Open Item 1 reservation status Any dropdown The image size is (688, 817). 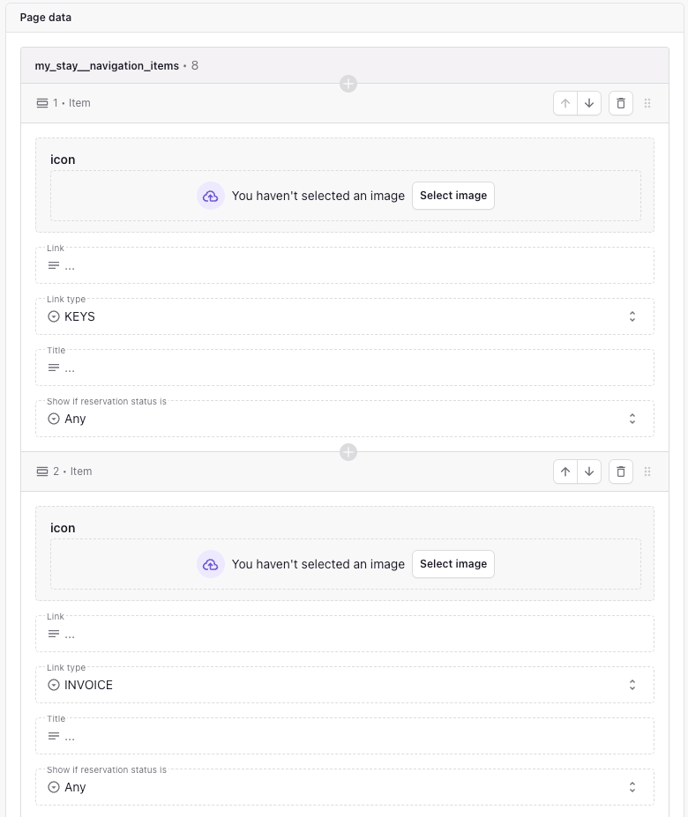(x=345, y=418)
